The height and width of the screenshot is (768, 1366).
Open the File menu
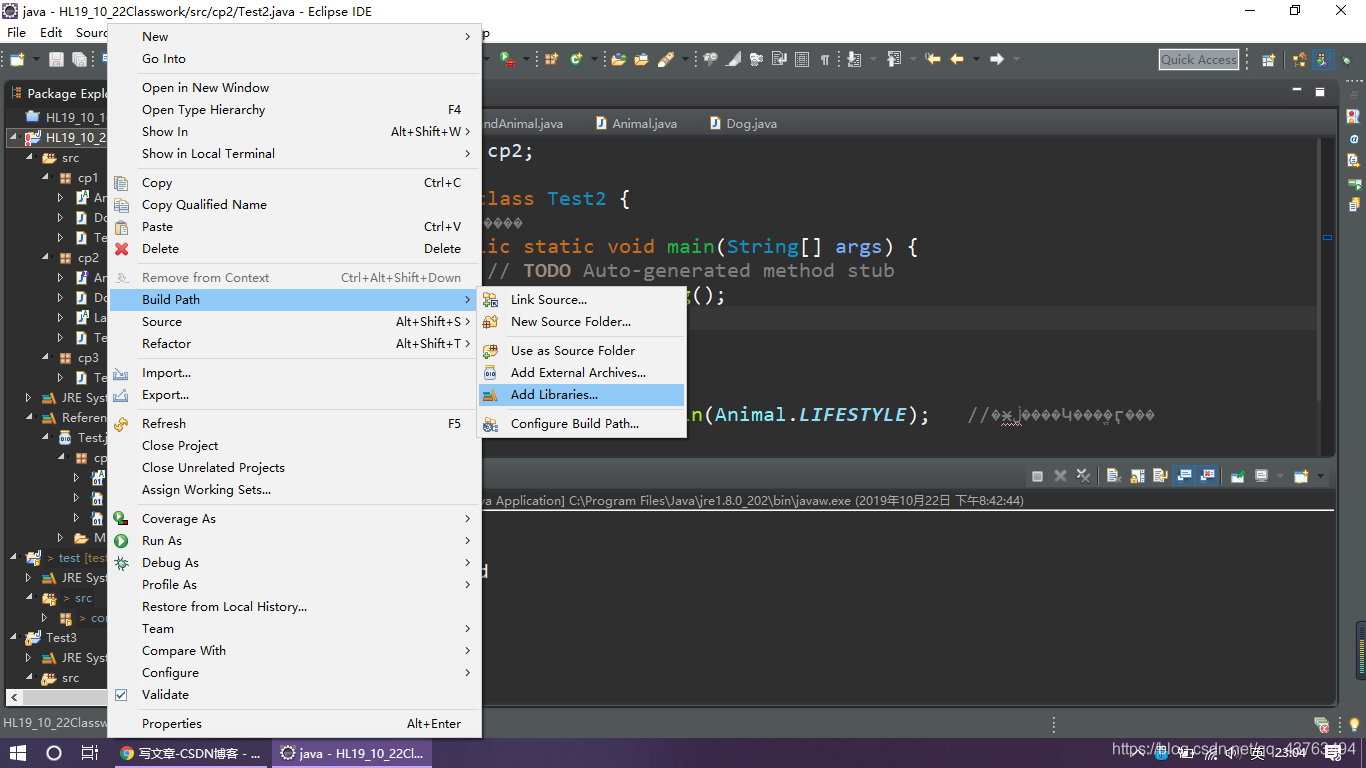(16, 33)
